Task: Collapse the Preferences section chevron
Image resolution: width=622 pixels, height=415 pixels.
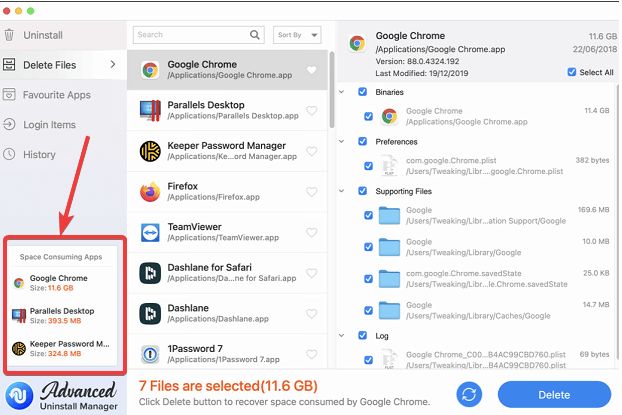Action: [x=343, y=141]
